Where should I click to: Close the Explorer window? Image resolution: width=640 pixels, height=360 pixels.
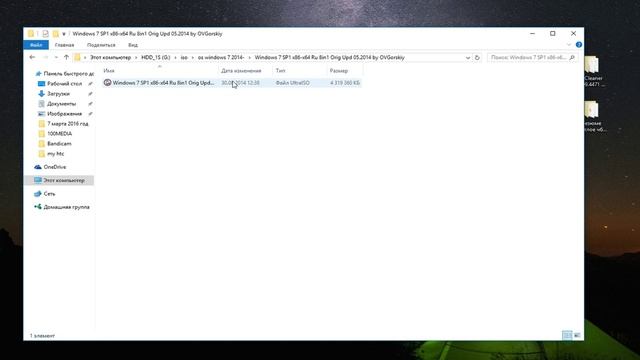point(573,33)
